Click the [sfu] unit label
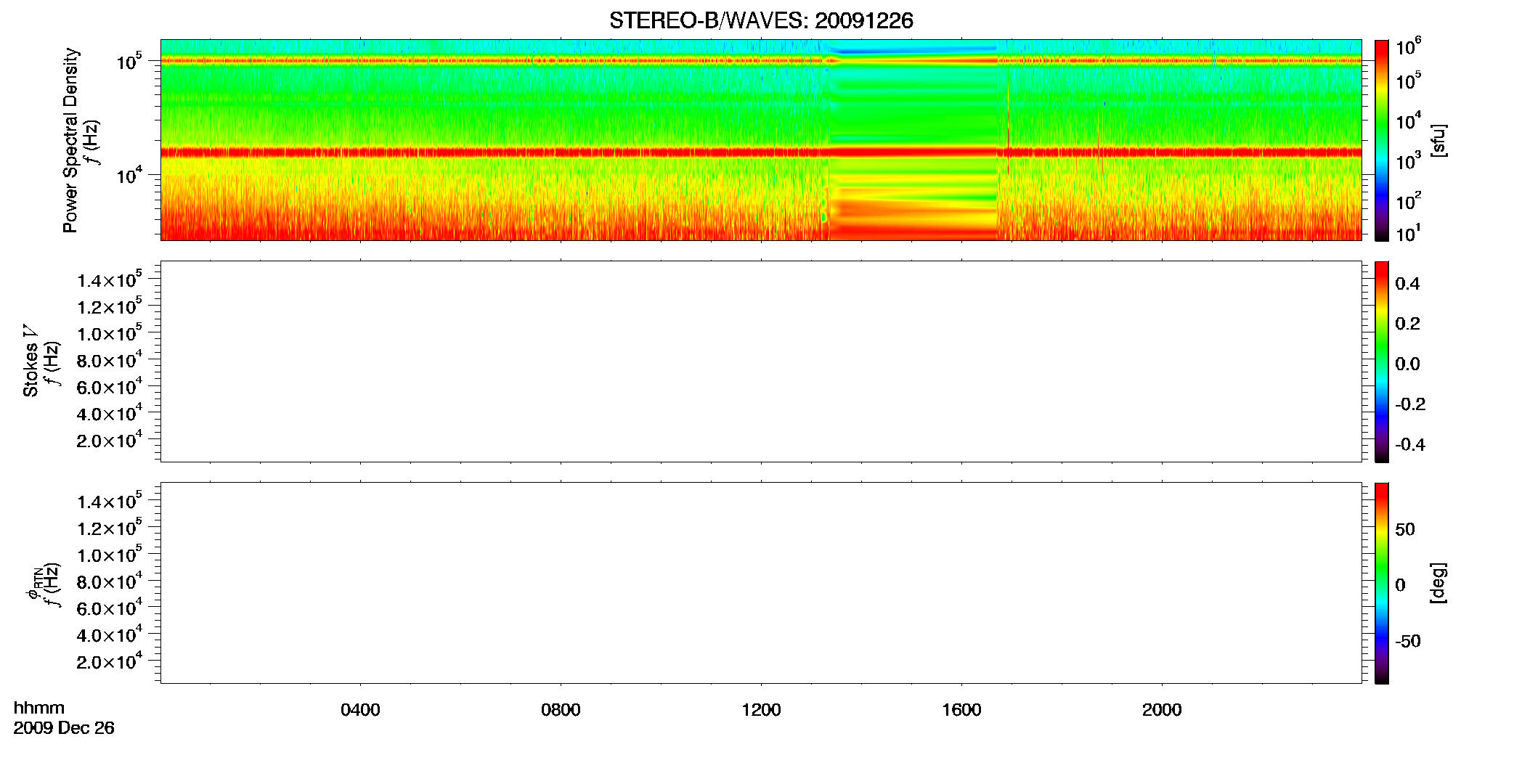The height and width of the screenshot is (784, 1522). [1438, 140]
